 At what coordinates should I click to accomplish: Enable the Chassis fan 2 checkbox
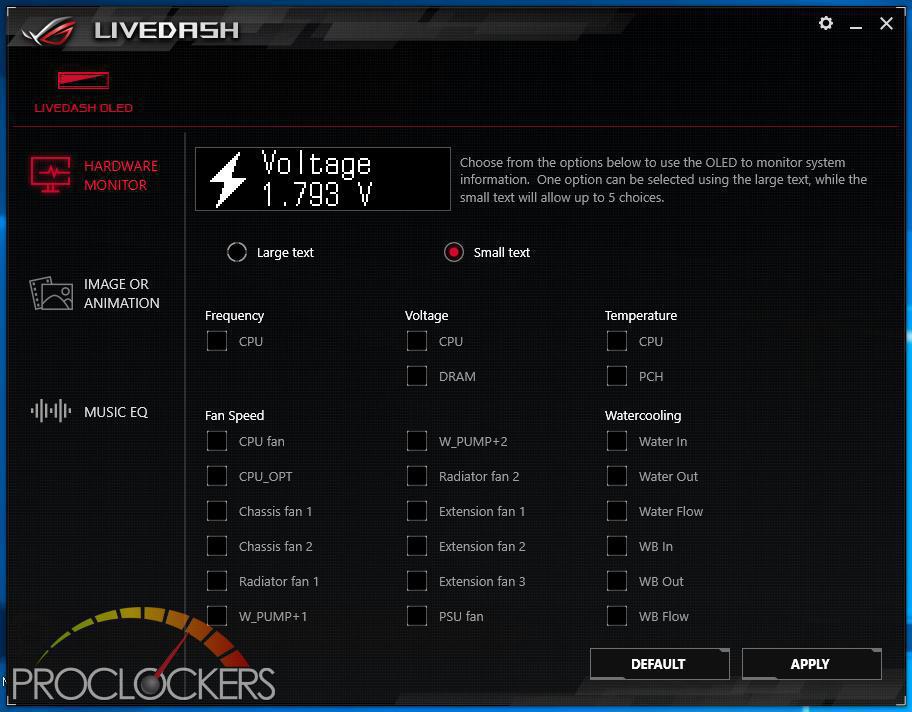(x=217, y=546)
